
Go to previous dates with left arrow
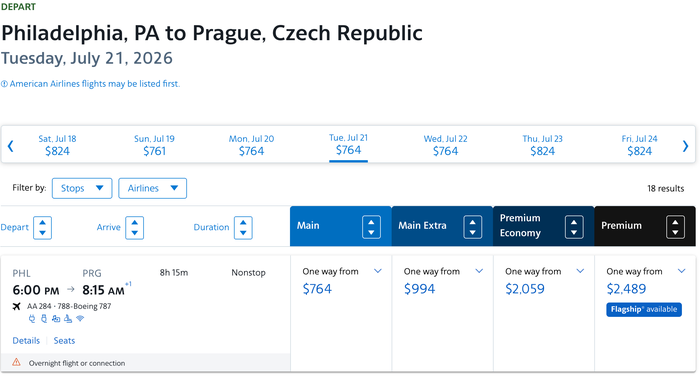(11, 146)
